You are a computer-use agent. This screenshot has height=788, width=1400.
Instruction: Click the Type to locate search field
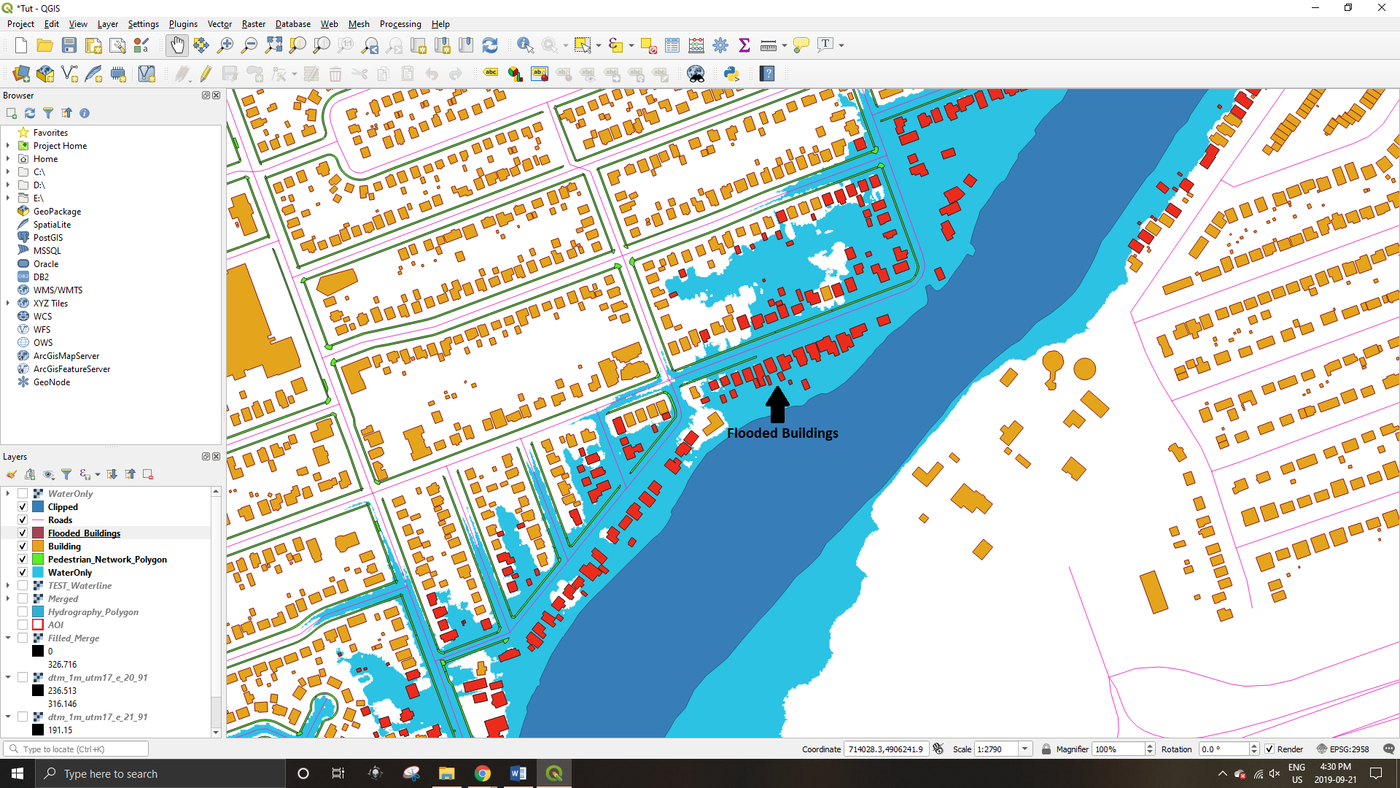point(76,749)
